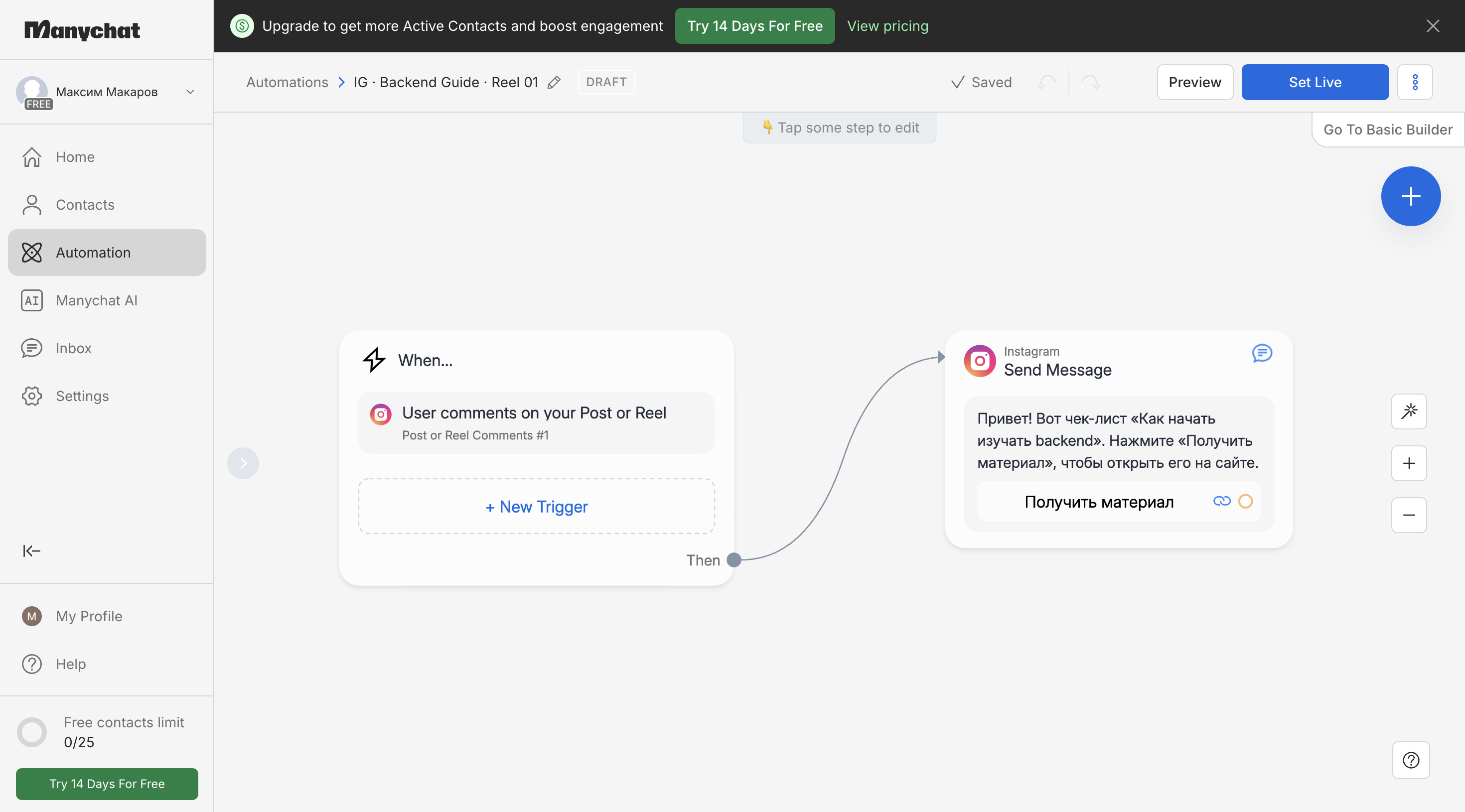Click the Then connector dot

click(733, 559)
